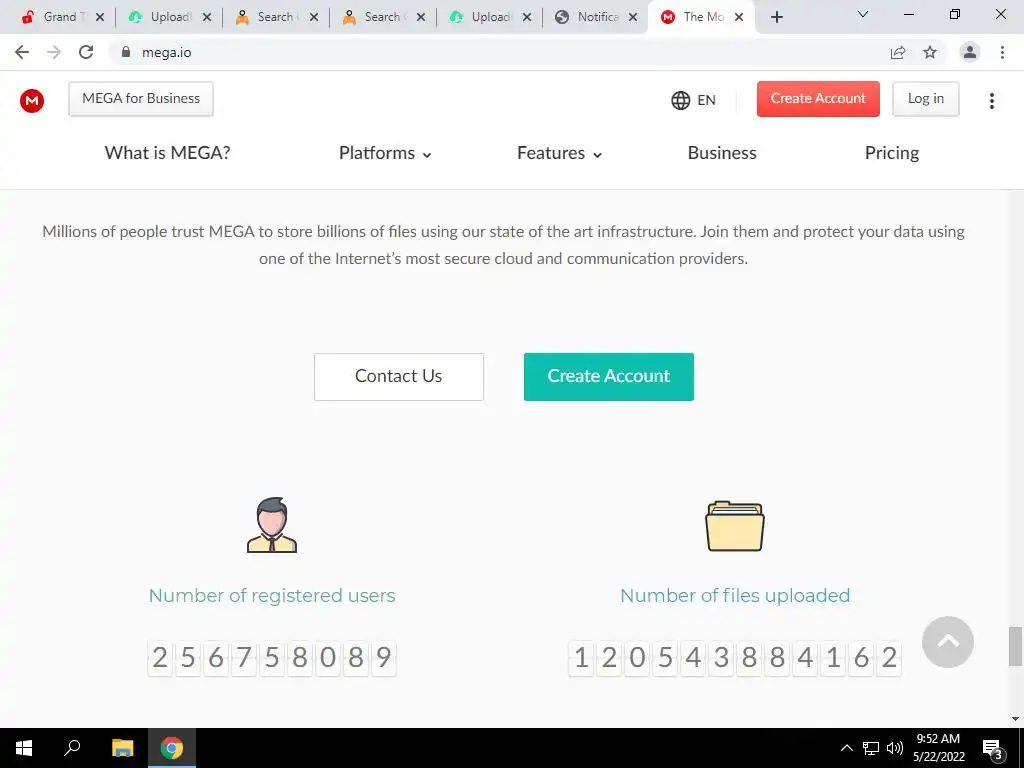Open the notification center icon

point(993,750)
